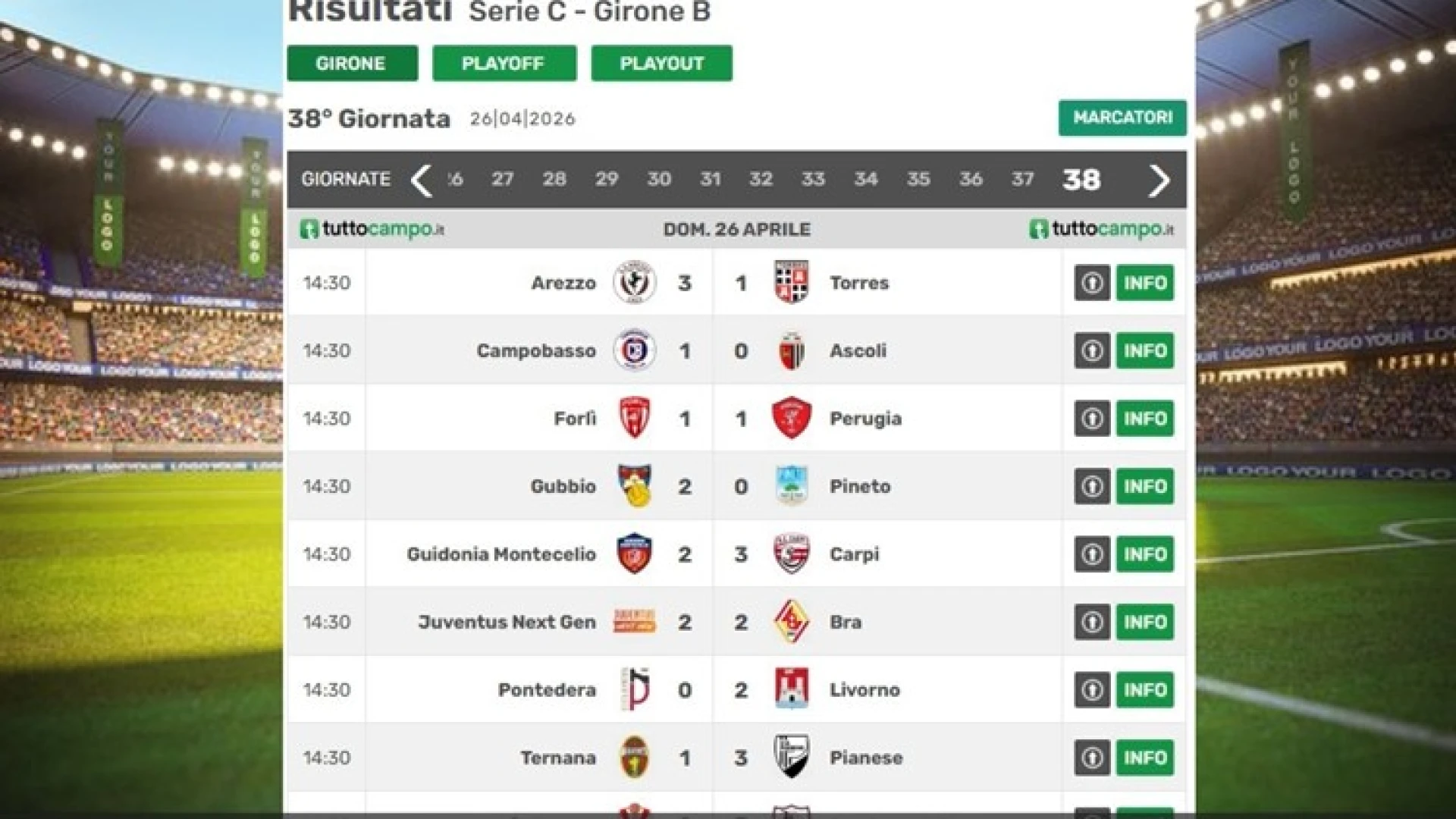Click the info circle icon beside Campobasso-Ascoli
Screen dimensions: 1456x819
tap(1090, 350)
